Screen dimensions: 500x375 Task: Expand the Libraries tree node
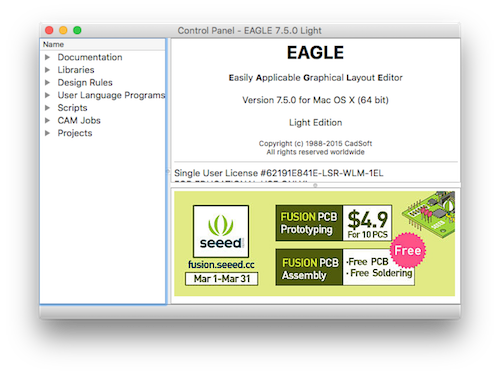coord(47,70)
